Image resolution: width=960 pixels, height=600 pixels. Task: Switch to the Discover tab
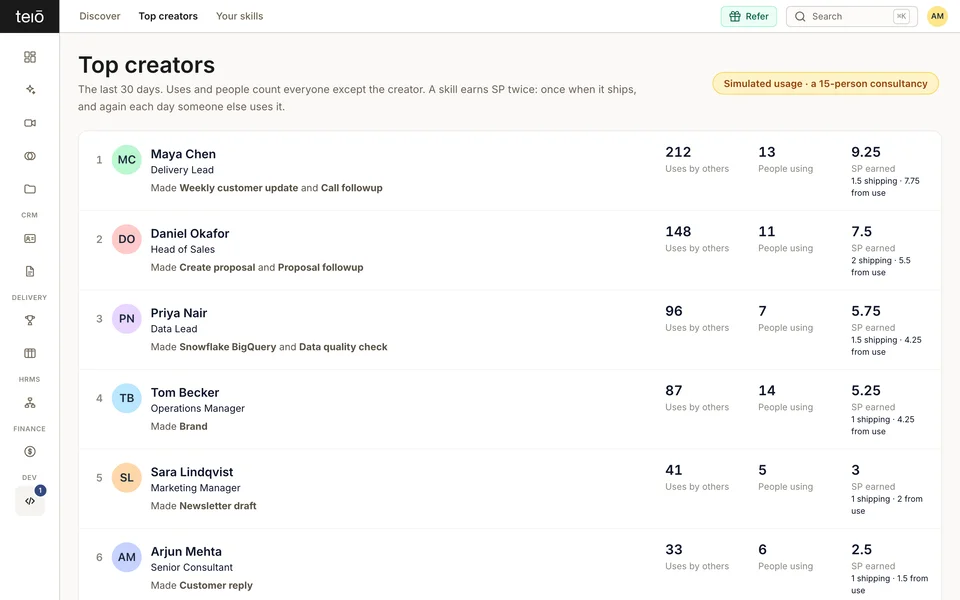(x=100, y=17)
